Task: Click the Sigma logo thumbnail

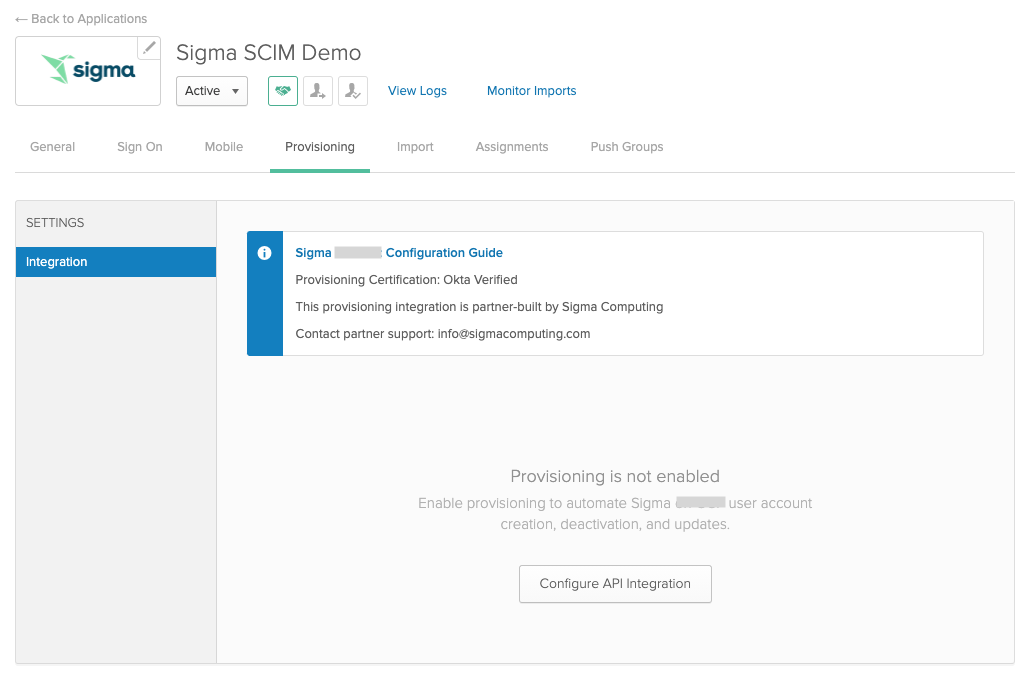Action: tap(88, 71)
